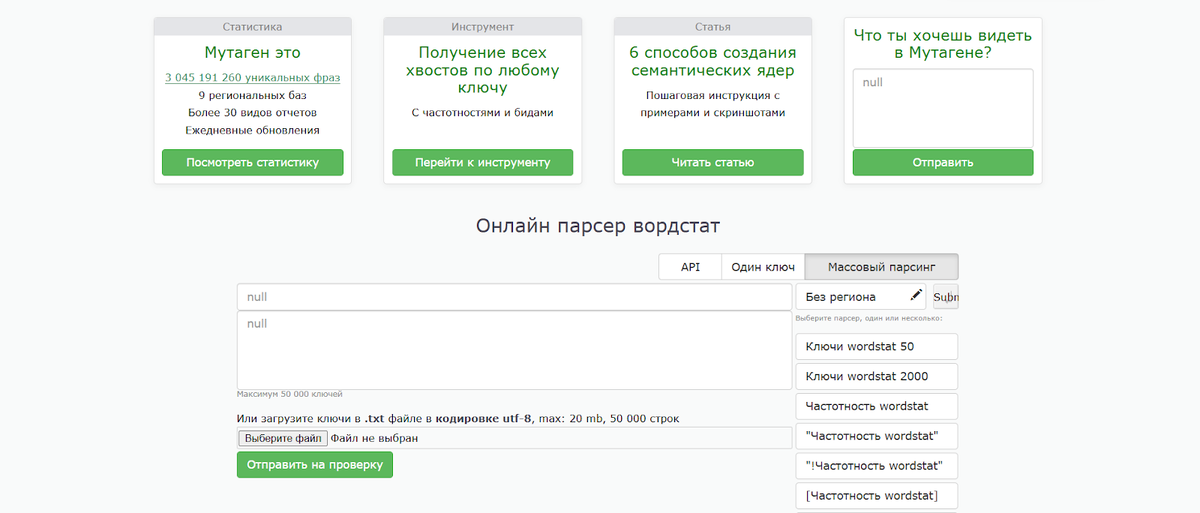Focus the single-line null input above keys textarea
This screenshot has height=513, width=1200.
(515, 297)
